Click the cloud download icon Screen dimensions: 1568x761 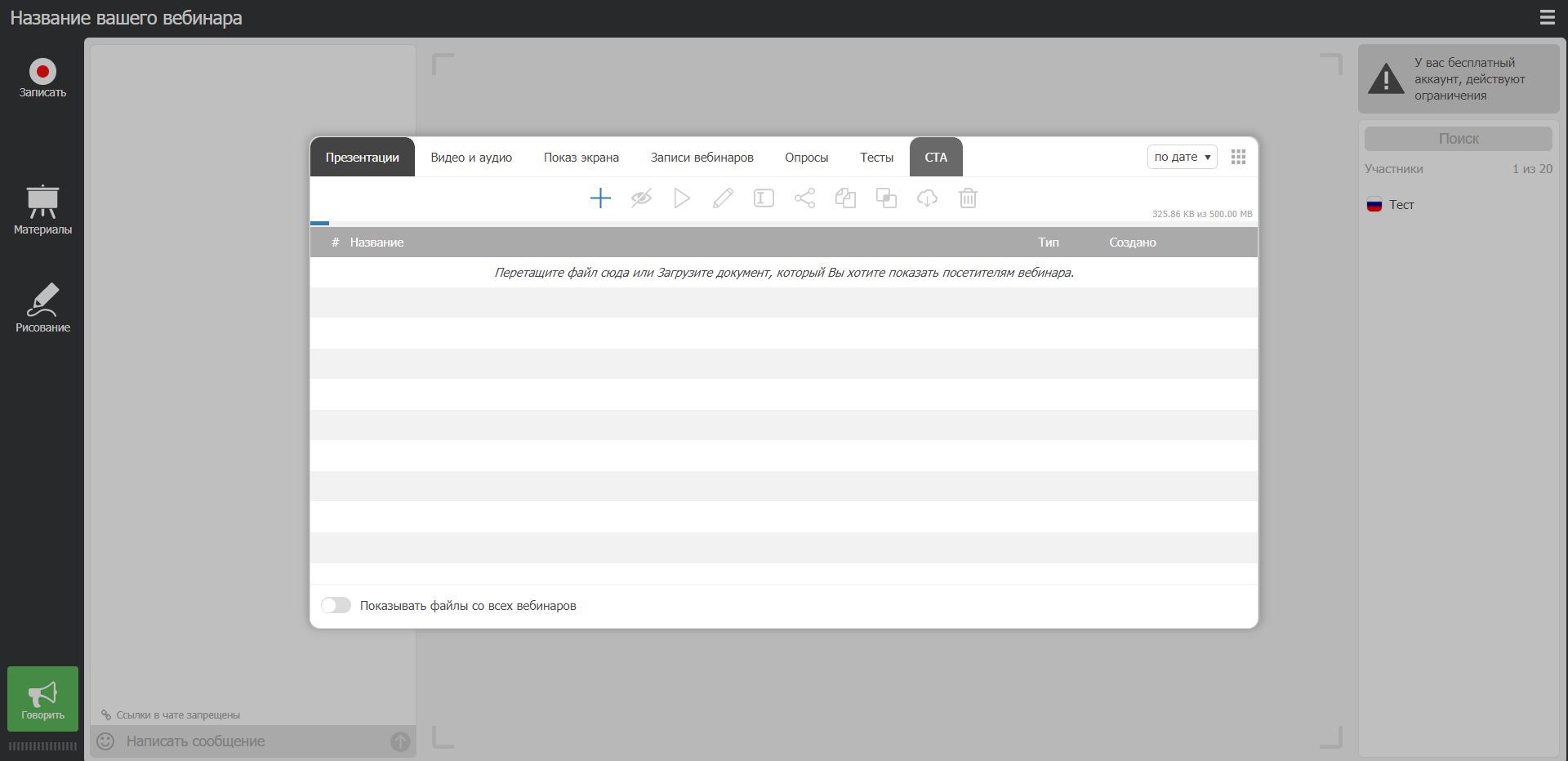coord(927,198)
